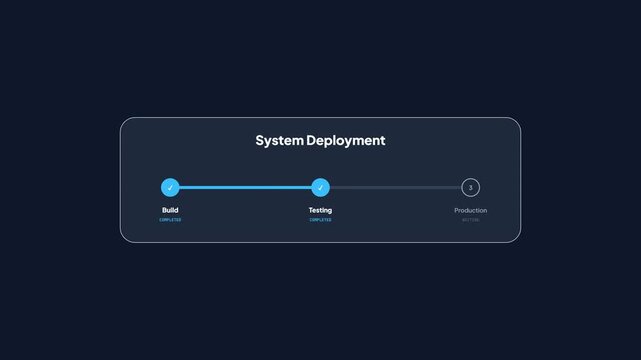Click the gray progress bar toward Production
641x360 pixels.
click(x=395, y=188)
